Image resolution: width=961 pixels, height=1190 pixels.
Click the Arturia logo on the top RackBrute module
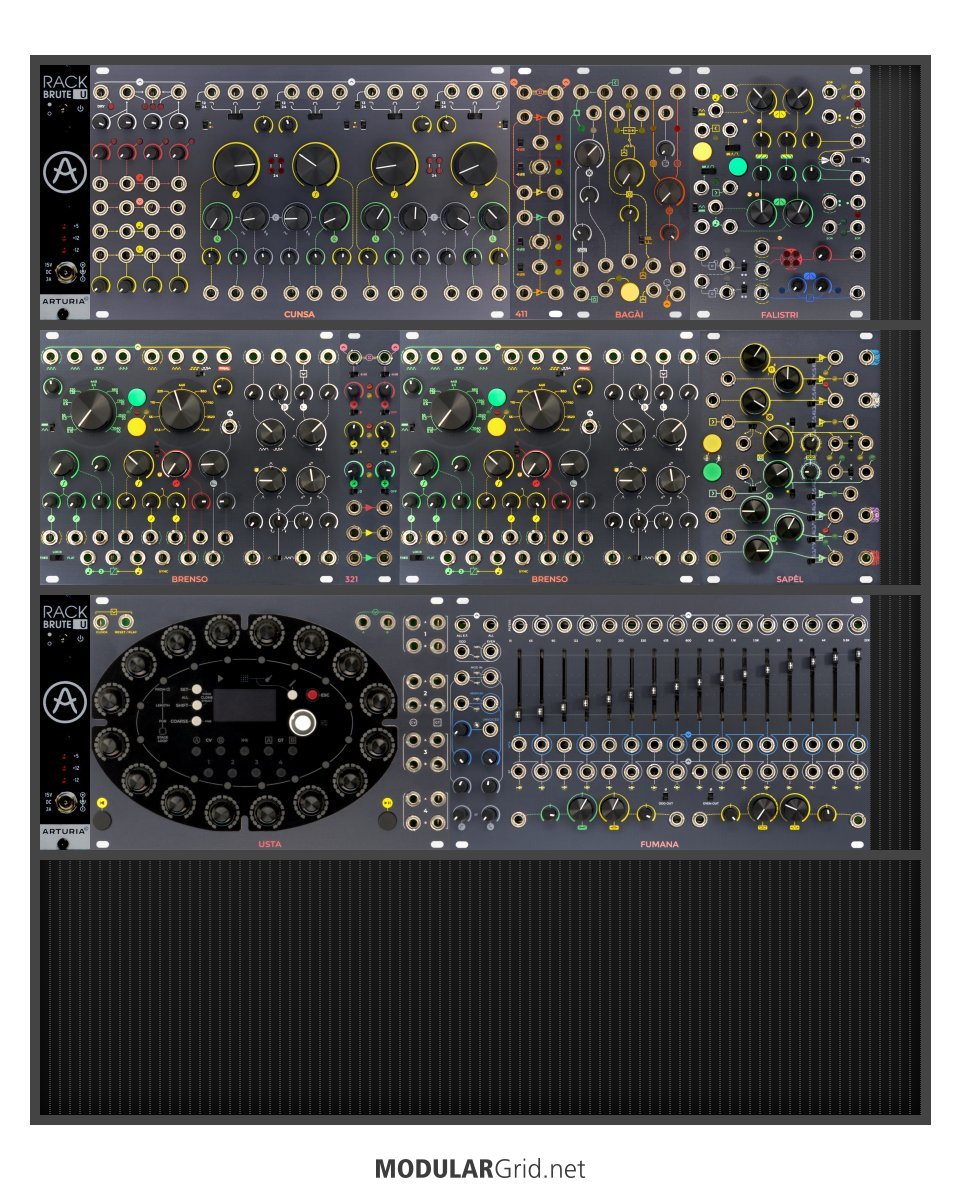pyautogui.click(x=65, y=172)
